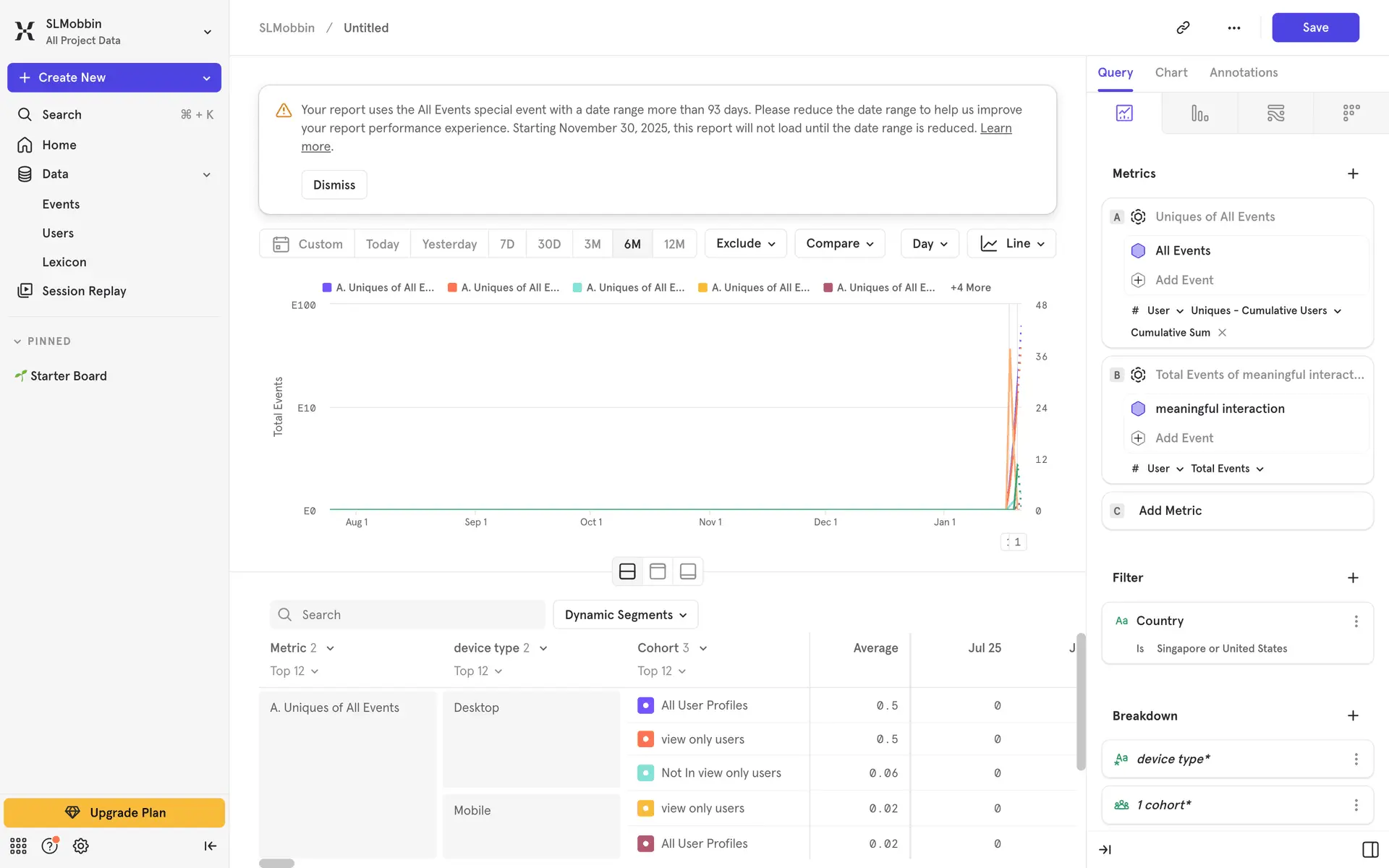The image size is (1389, 868).
Task: Switch to the Annotations tab
Action: pos(1243,72)
